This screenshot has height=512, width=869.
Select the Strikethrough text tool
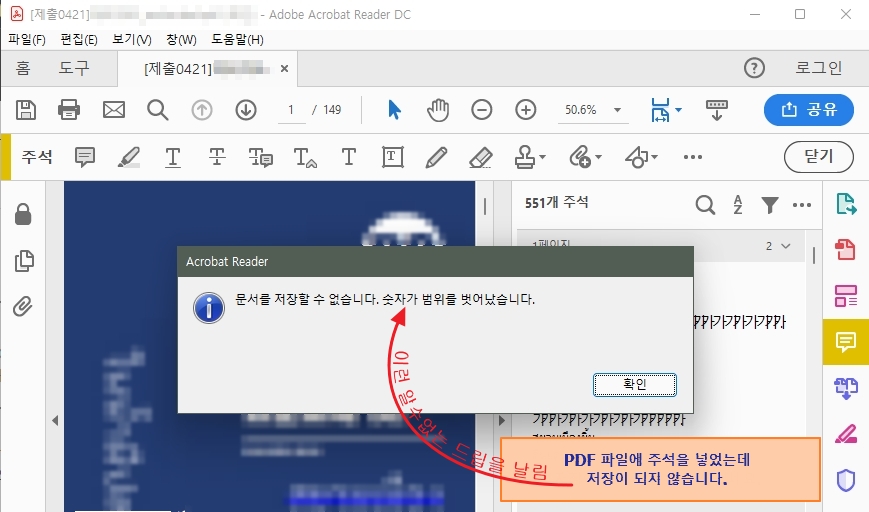(x=217, y=157)
